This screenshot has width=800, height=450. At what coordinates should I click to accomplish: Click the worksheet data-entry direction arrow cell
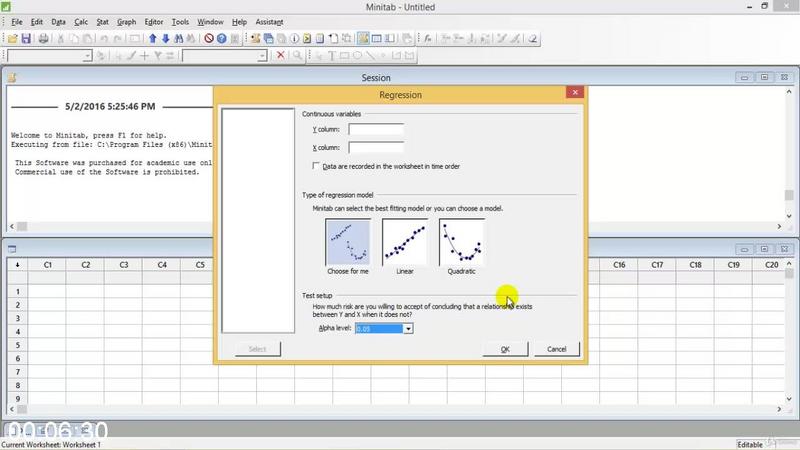click(x=17, y=265)
